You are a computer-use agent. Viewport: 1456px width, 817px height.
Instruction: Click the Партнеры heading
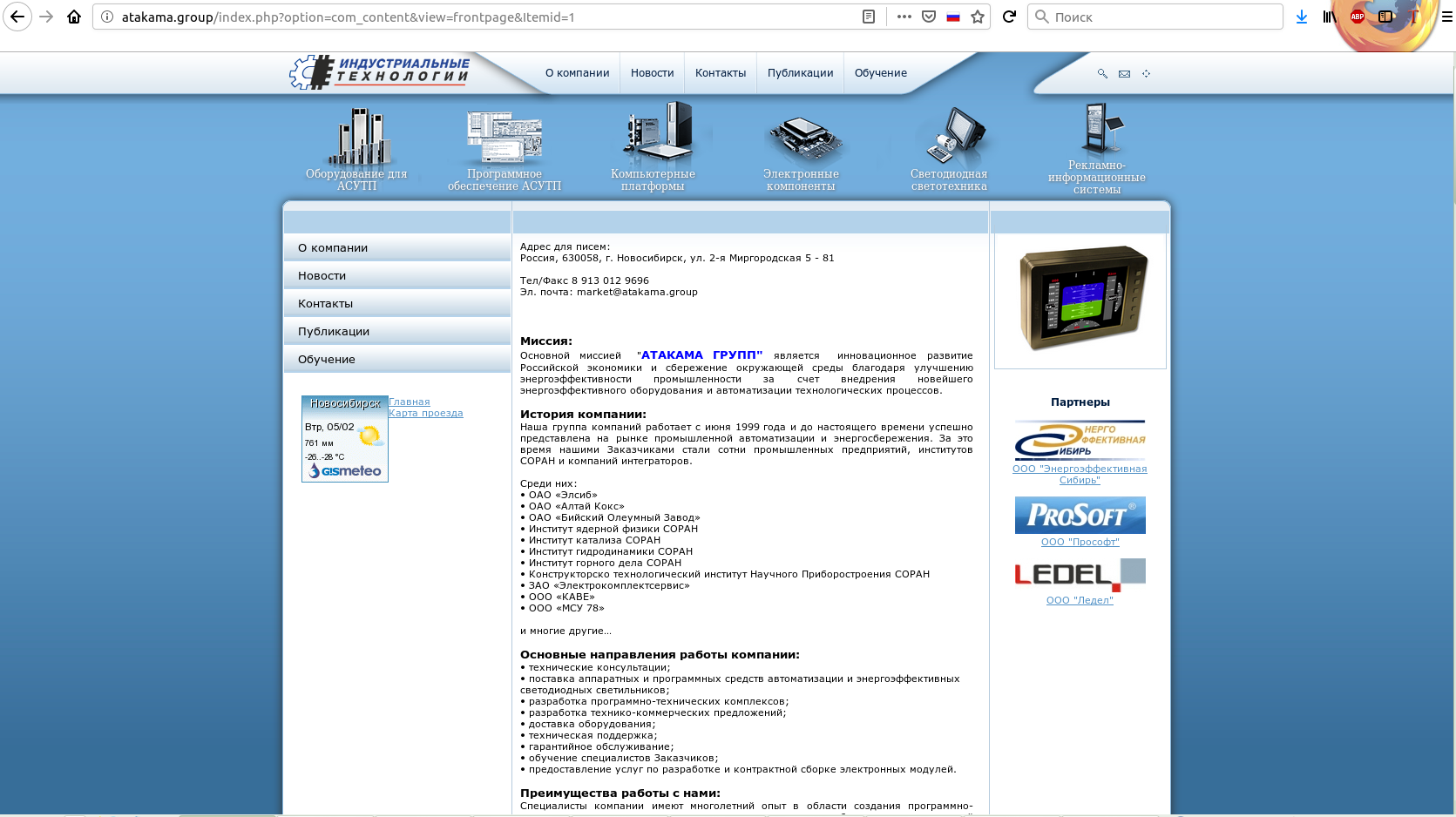[1080, 402]
